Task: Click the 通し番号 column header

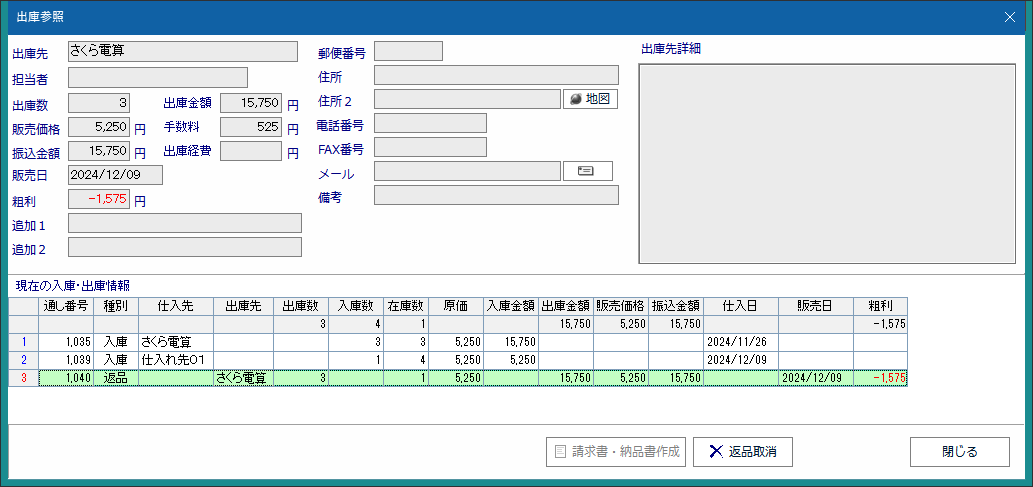Action: 66,306
